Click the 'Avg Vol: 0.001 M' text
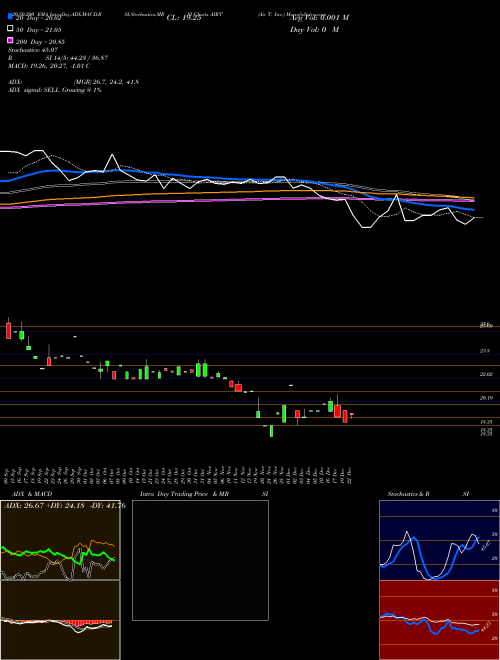The height and width of the screenshot is (660, 500). [319, 18]
